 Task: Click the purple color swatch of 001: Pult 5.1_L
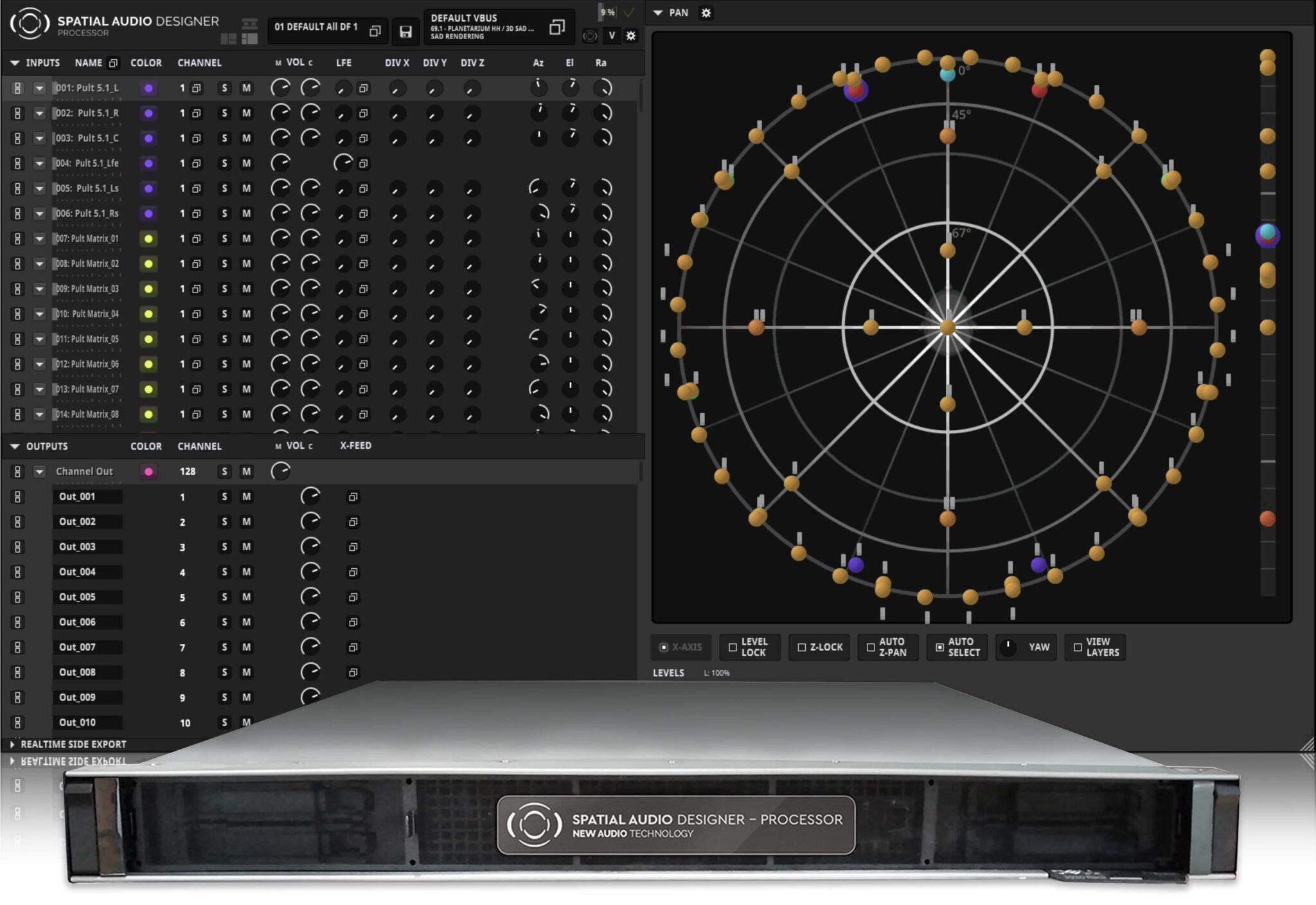[148, 88]
